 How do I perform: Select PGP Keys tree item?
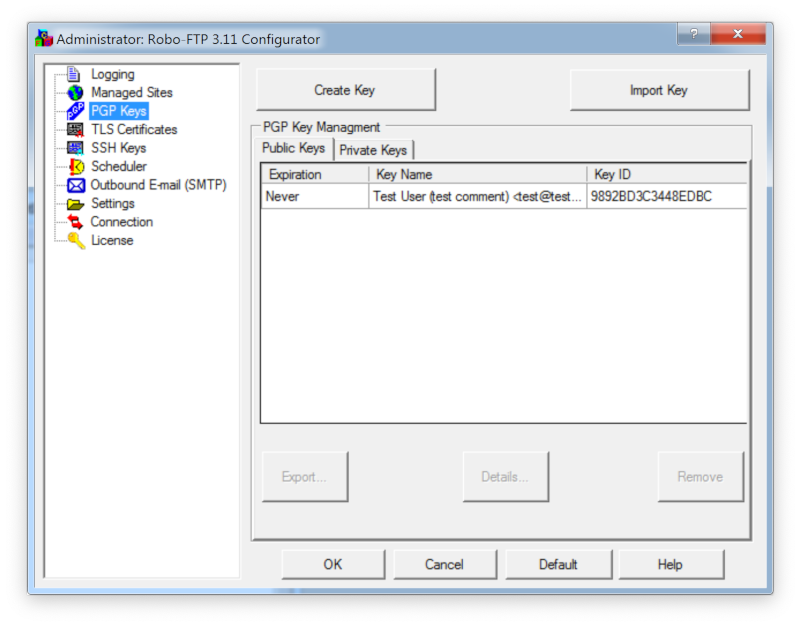point(118,111)
